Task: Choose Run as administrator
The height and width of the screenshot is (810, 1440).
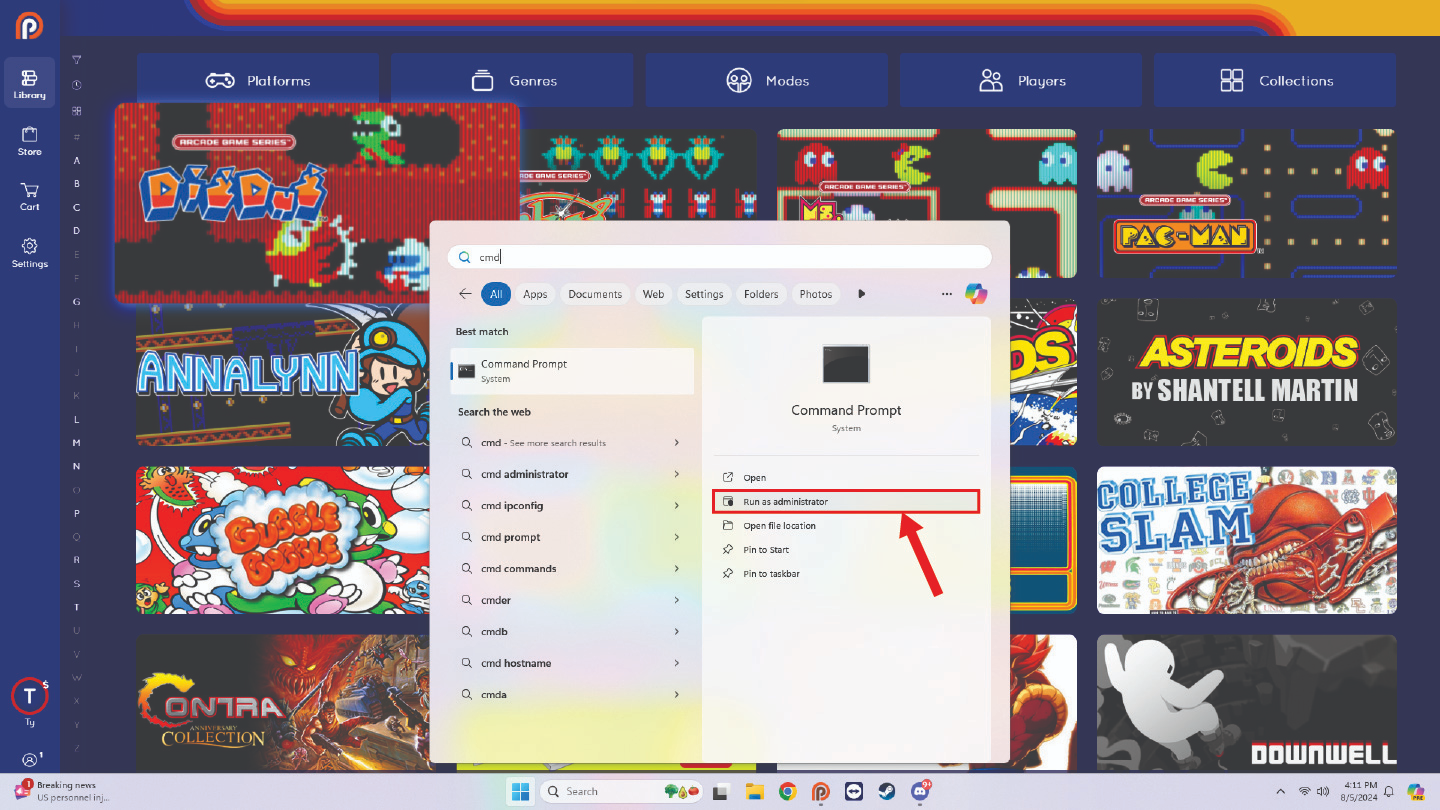Action: 846,502
